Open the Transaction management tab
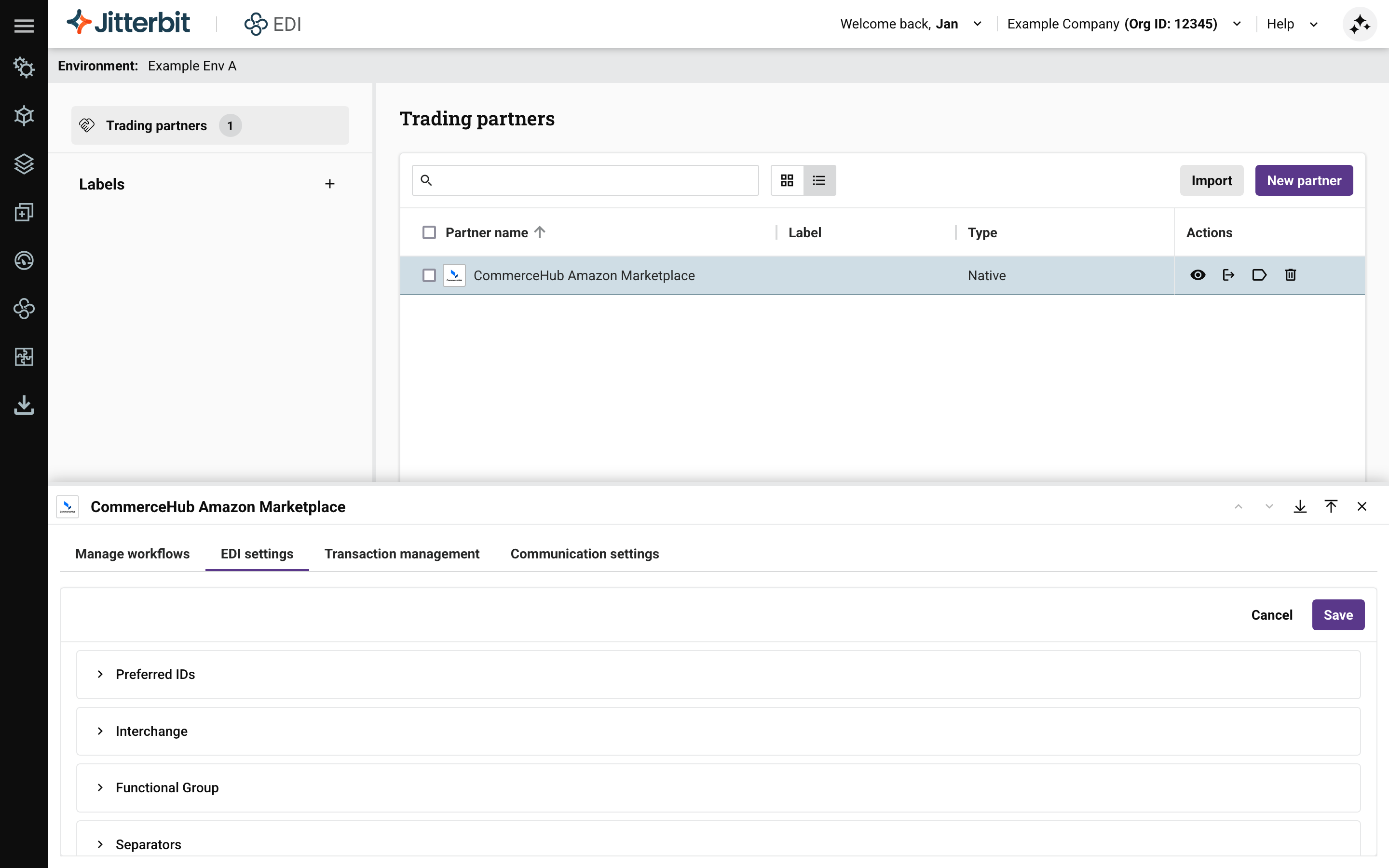The height and width of the screenshot is (868, 1389). click(x=402, y=554)
